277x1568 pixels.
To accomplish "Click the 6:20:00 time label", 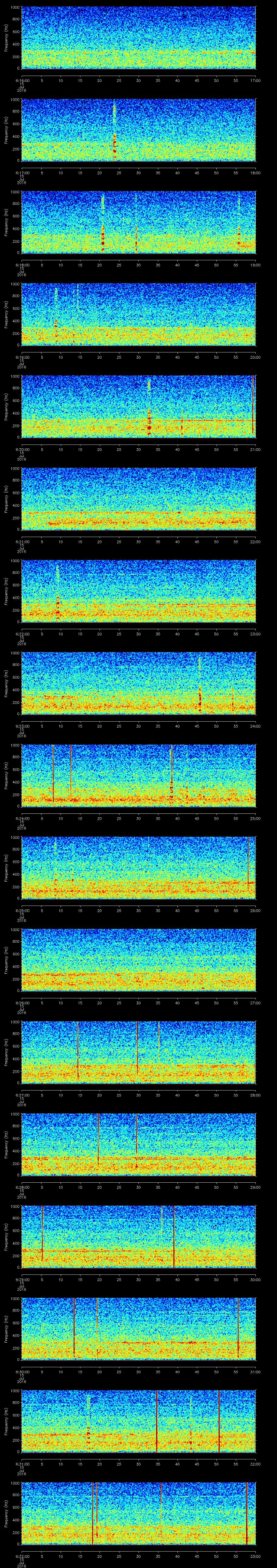I will tap(22, 449).
